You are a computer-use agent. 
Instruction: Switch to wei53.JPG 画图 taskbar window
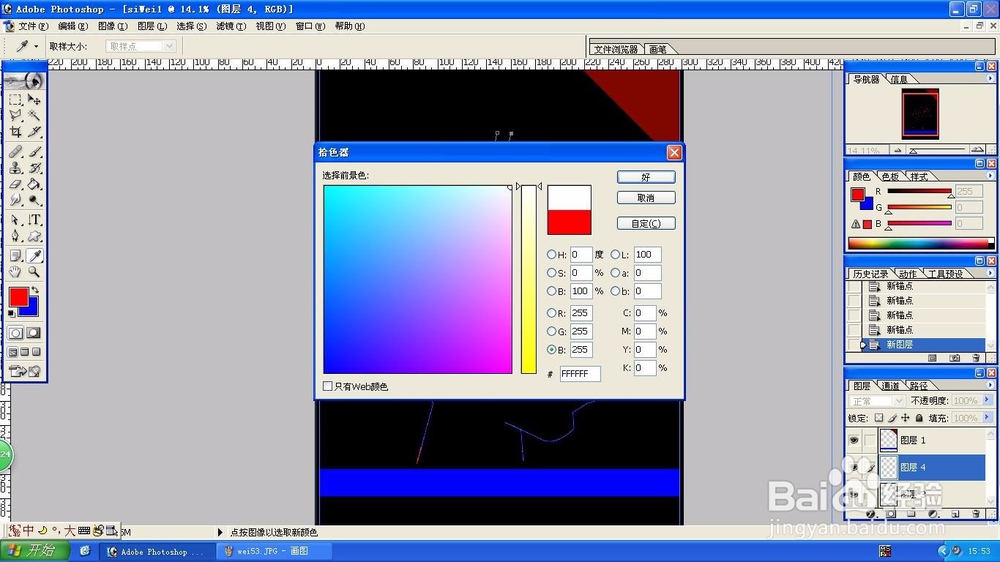click(274, 551)
